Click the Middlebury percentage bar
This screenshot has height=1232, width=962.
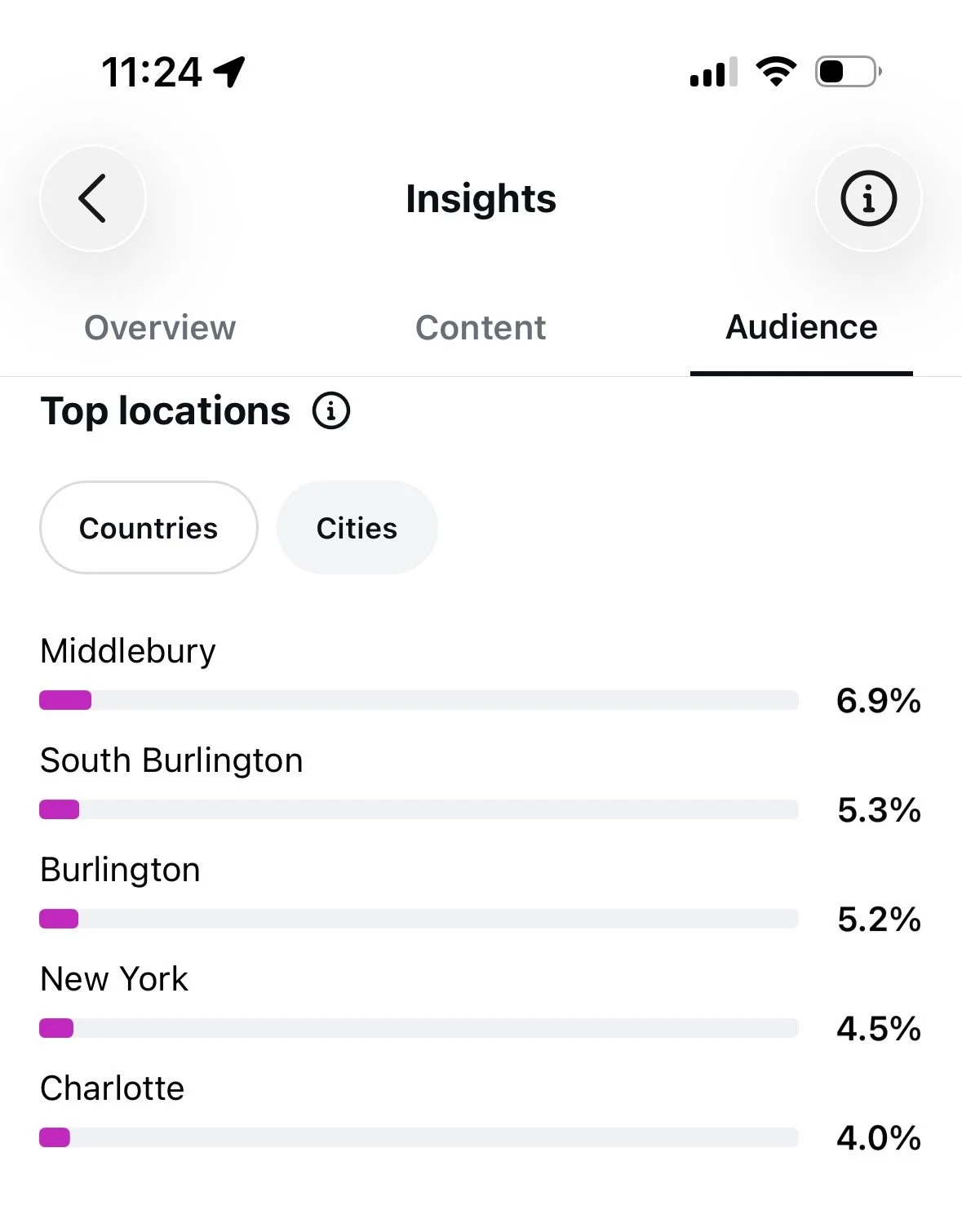[x=419, y=700]
